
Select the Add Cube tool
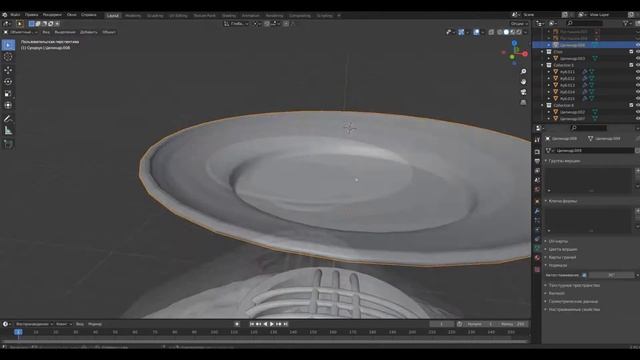[8, 144]
